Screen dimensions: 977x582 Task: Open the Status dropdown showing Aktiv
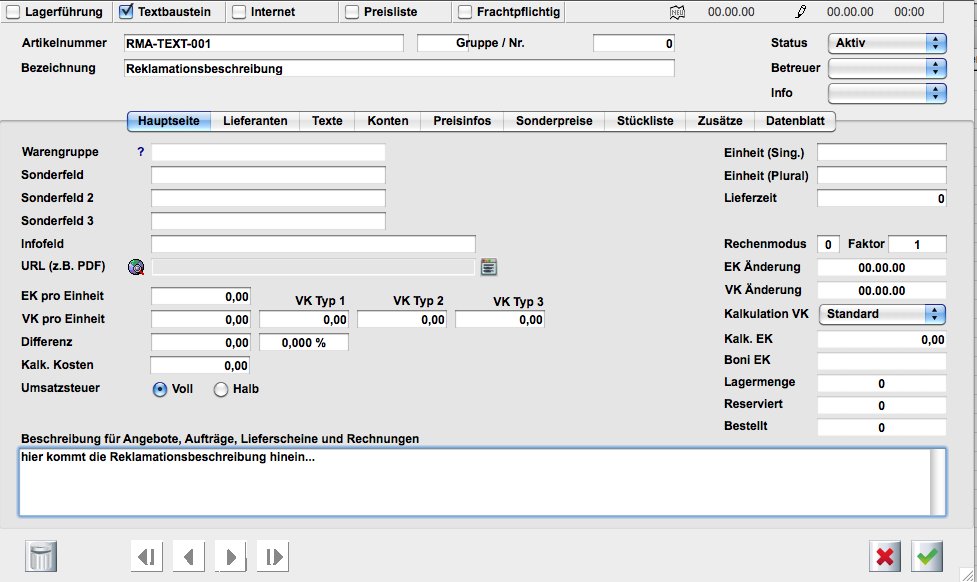(x=887, y=43)
